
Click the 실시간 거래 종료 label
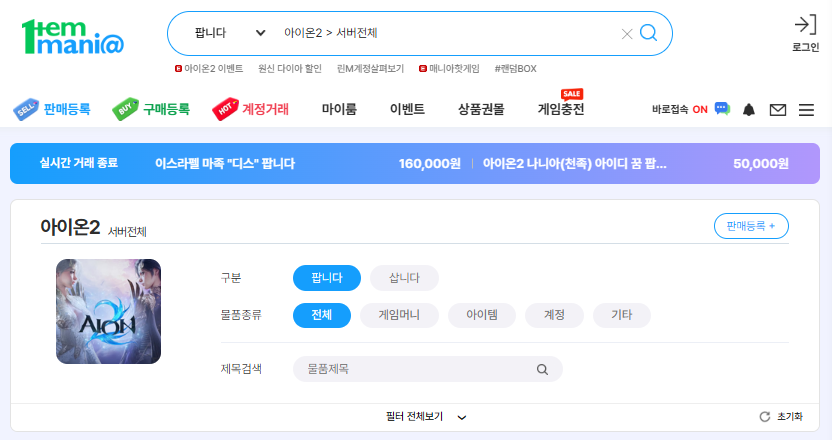tap(79, 163)
